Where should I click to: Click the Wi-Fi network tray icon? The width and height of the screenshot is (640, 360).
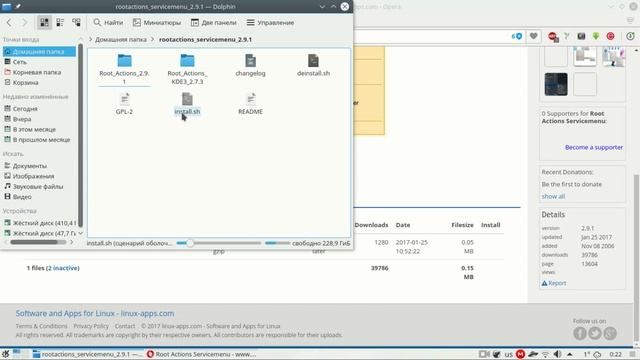545,354
